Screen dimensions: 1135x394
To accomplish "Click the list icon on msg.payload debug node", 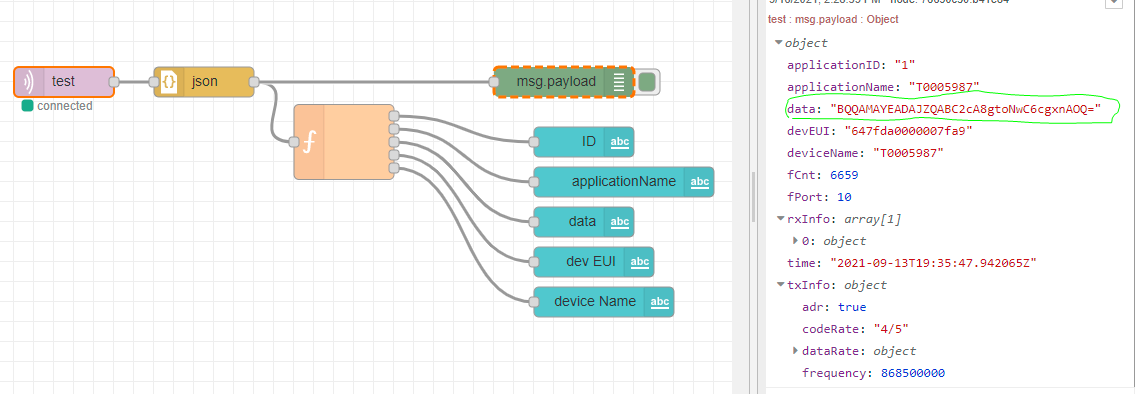I will point(620,82).
